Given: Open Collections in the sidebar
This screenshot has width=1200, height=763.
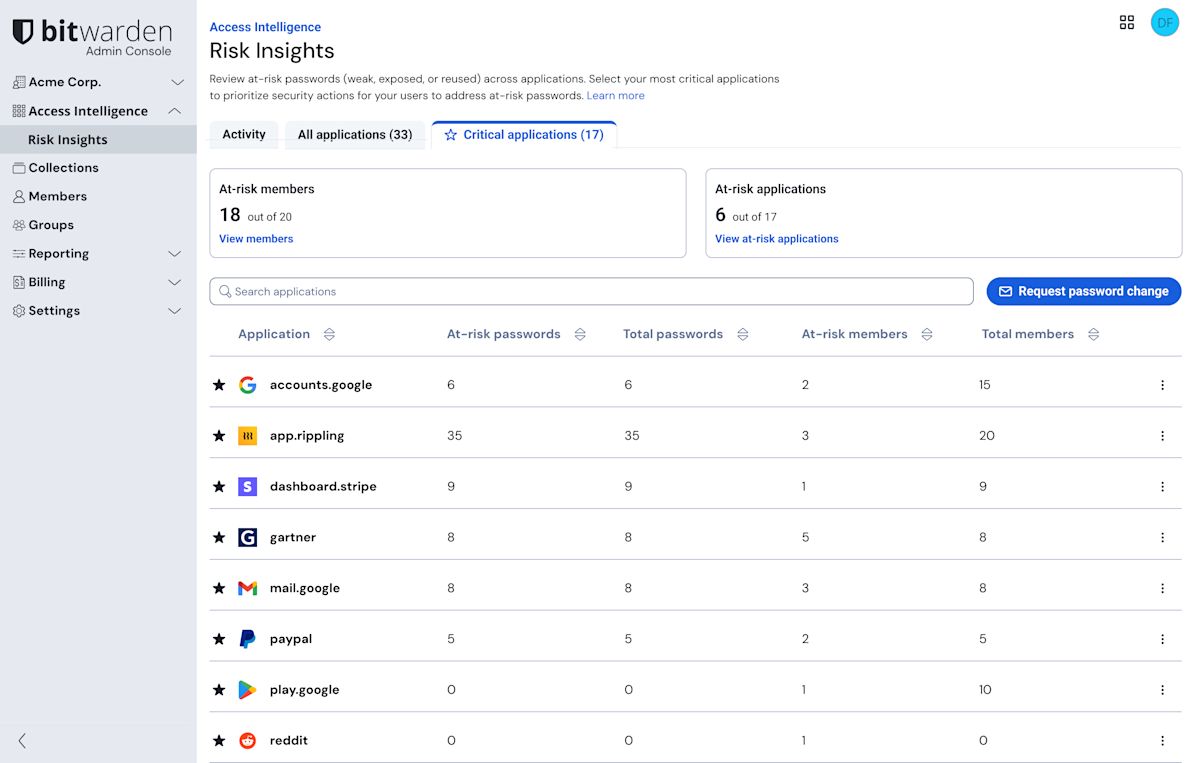Looking at the screenshot, I should 63,168.
